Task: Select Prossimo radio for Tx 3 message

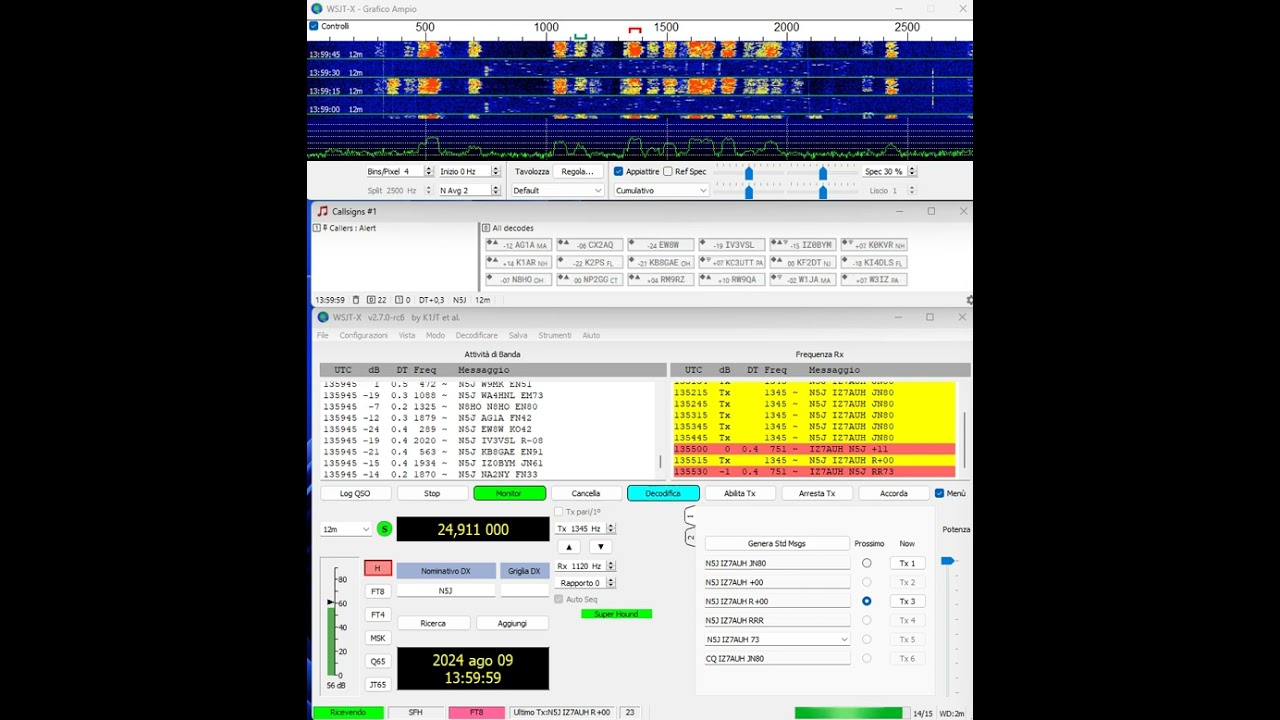Action: (x=866, y=601)
